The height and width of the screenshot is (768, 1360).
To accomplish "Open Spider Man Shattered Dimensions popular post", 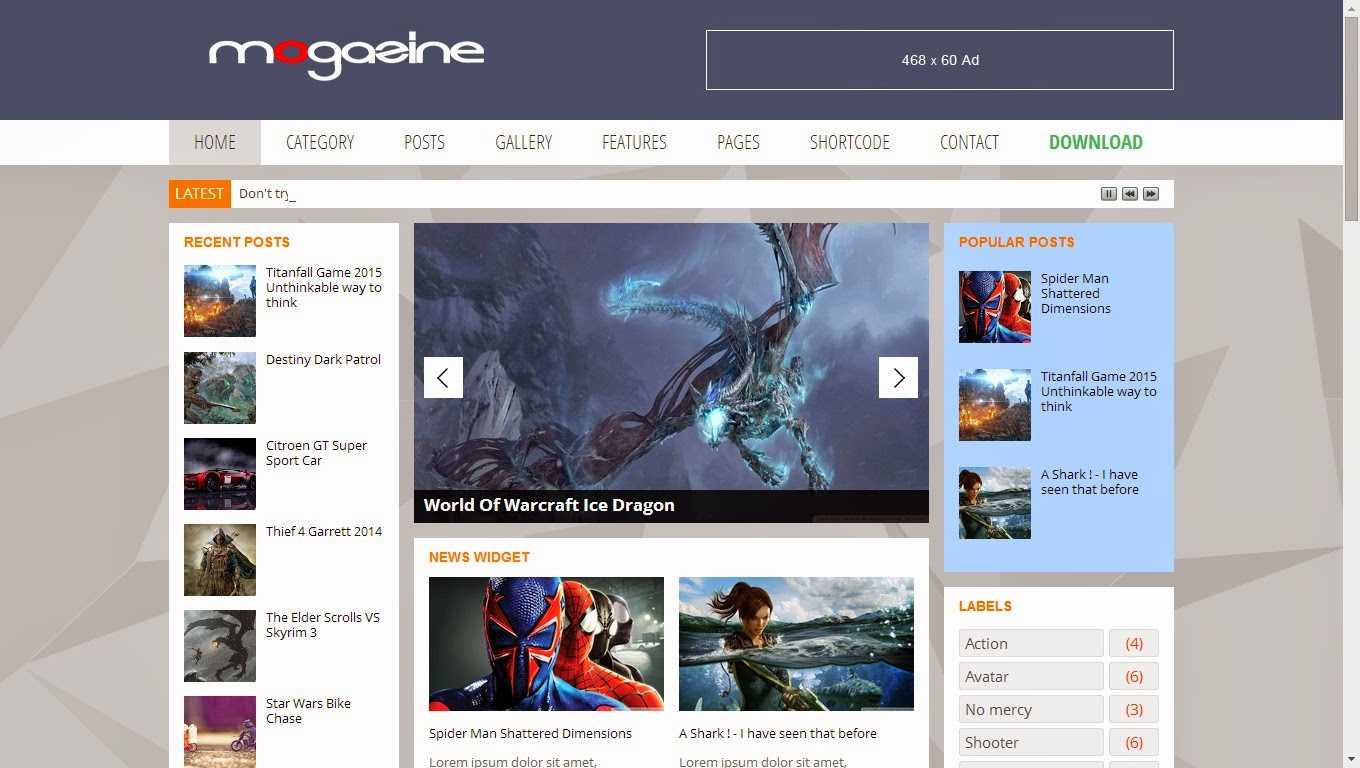I will coord(1076,293).
